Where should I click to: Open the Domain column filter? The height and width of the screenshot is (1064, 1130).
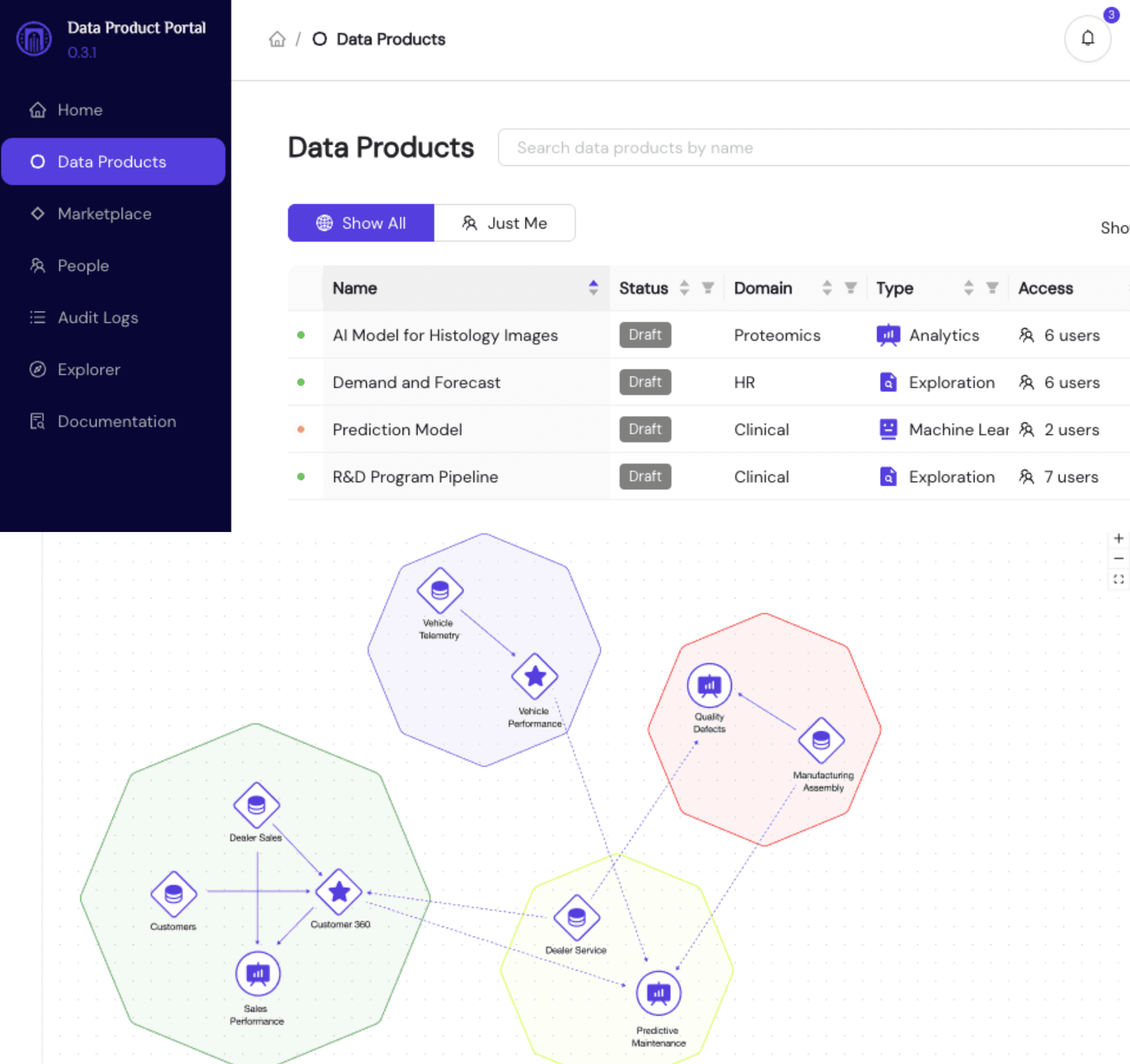tap(850, 288)
